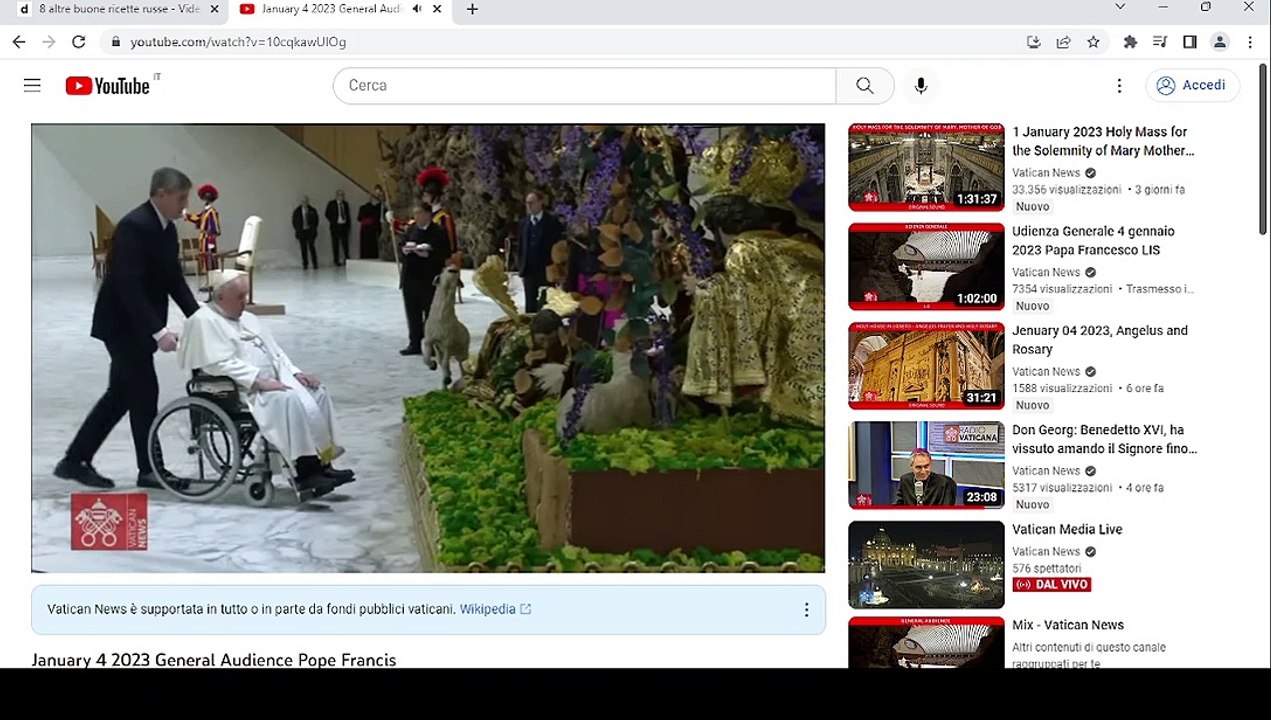Viewport: 1271px width, 720px height.
Task: Open 'Udienza Generale 4 gennaio' thumbnail
Action: 926,267
